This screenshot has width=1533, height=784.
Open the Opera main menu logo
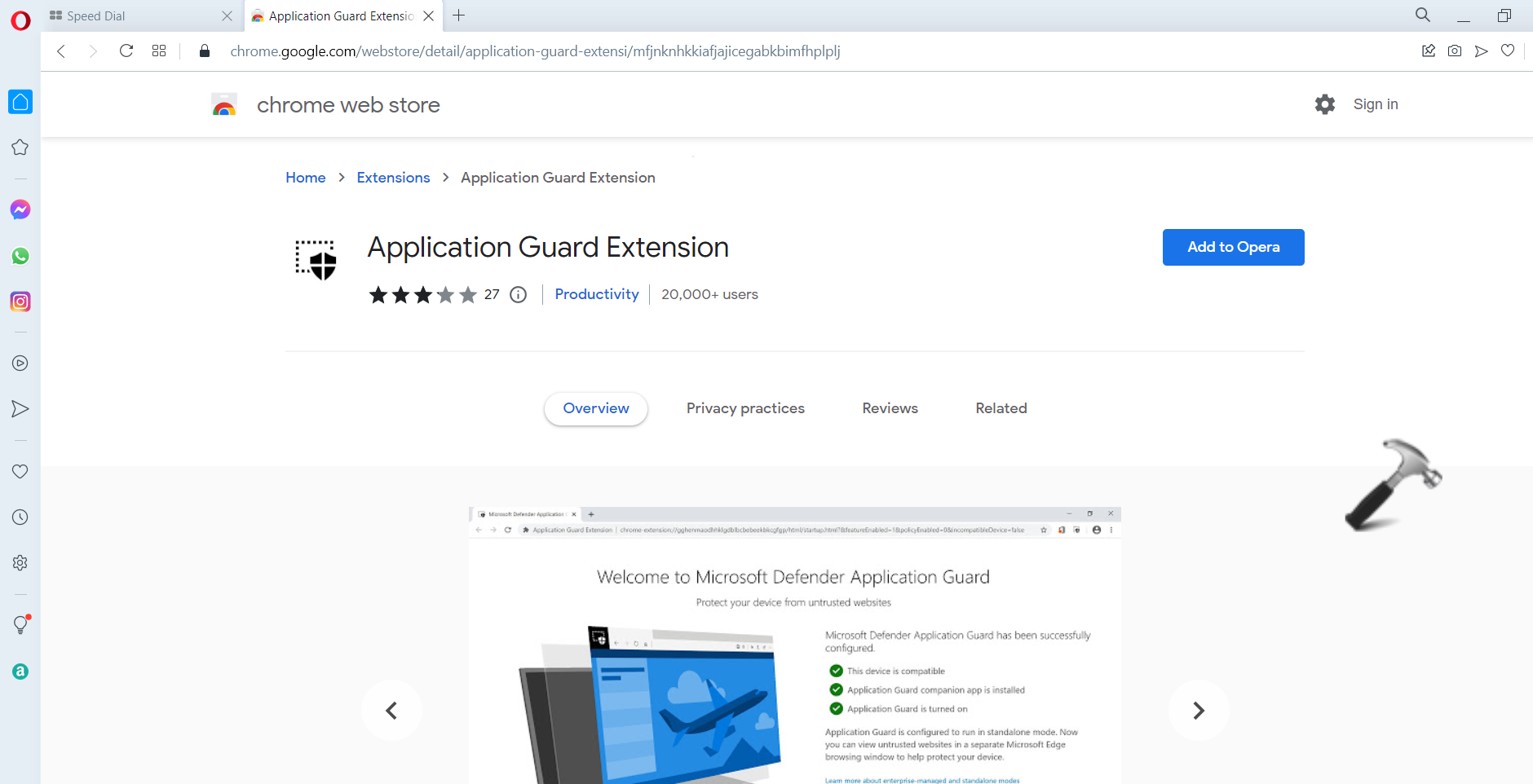[20, 20]
